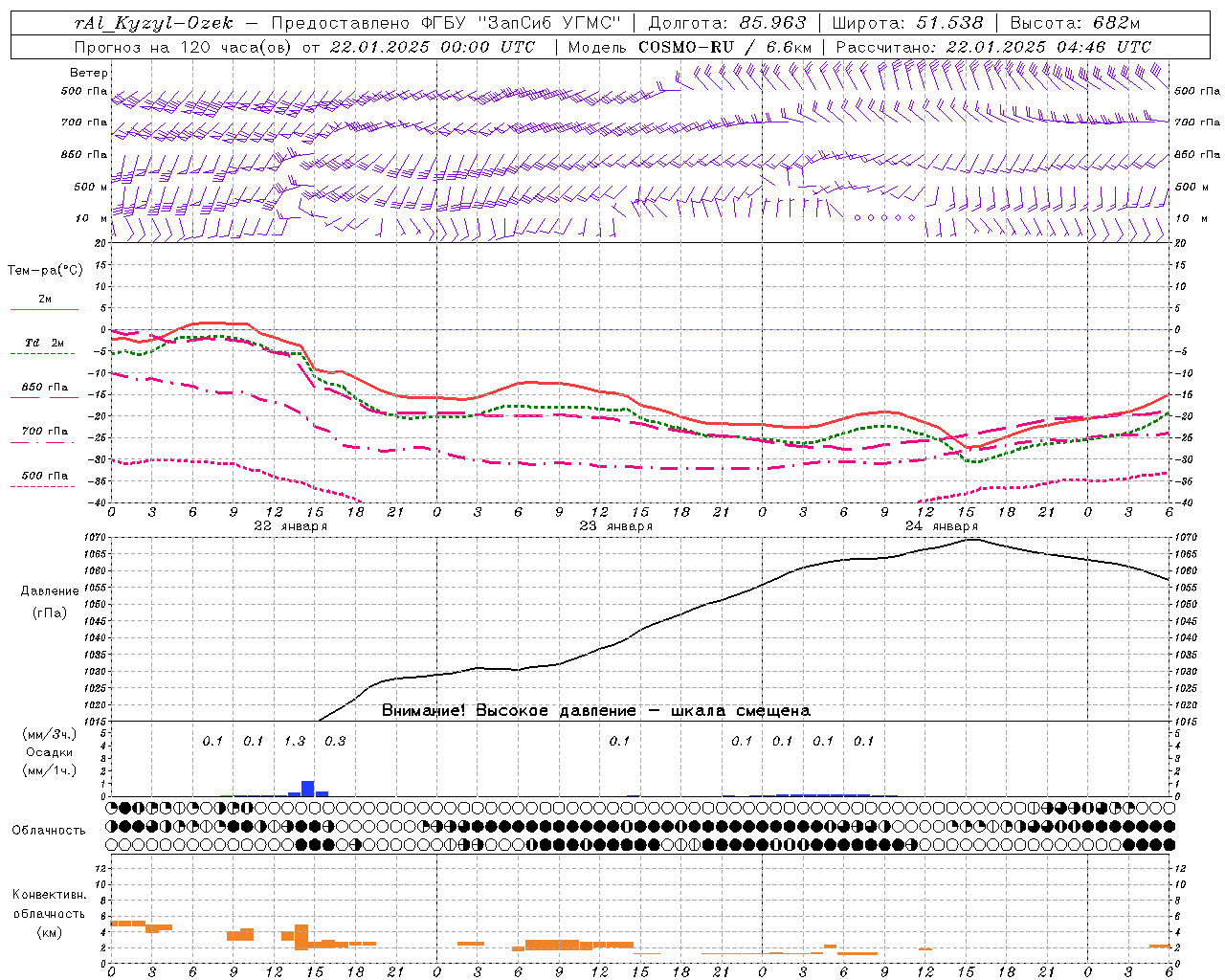Click the 22 января date label
This screenshot has height=980, width=1225.
(290, 526)
